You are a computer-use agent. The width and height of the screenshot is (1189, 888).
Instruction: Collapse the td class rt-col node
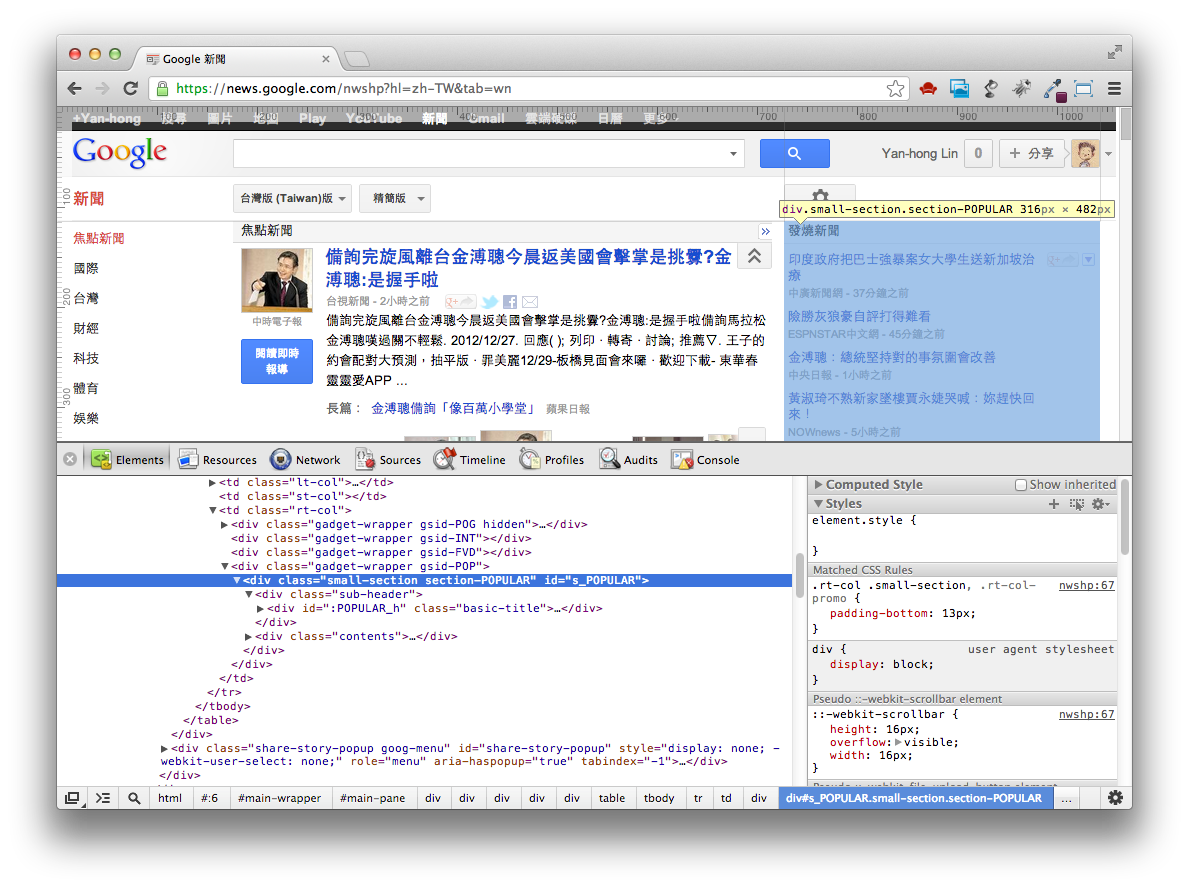[212, 510]
